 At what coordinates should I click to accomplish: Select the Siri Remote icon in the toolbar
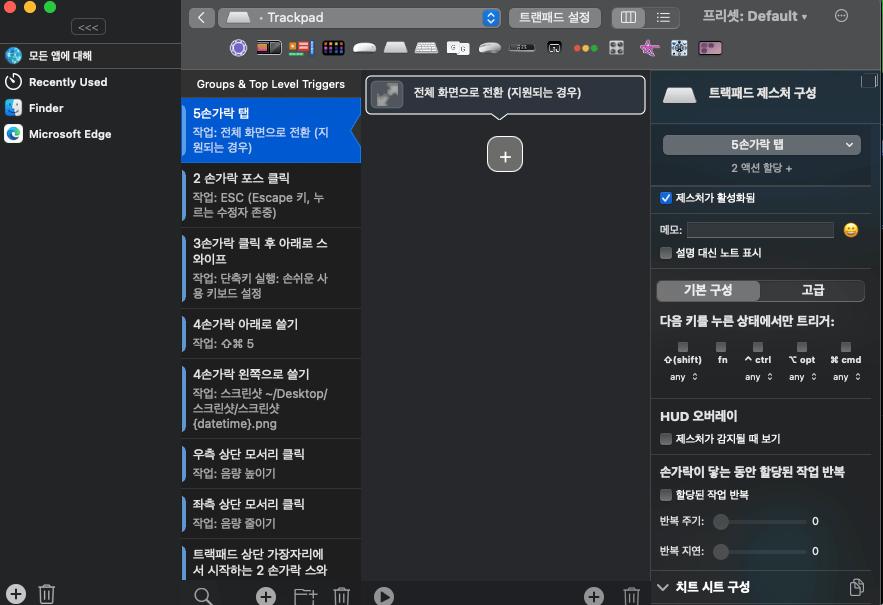click(554, 47)
